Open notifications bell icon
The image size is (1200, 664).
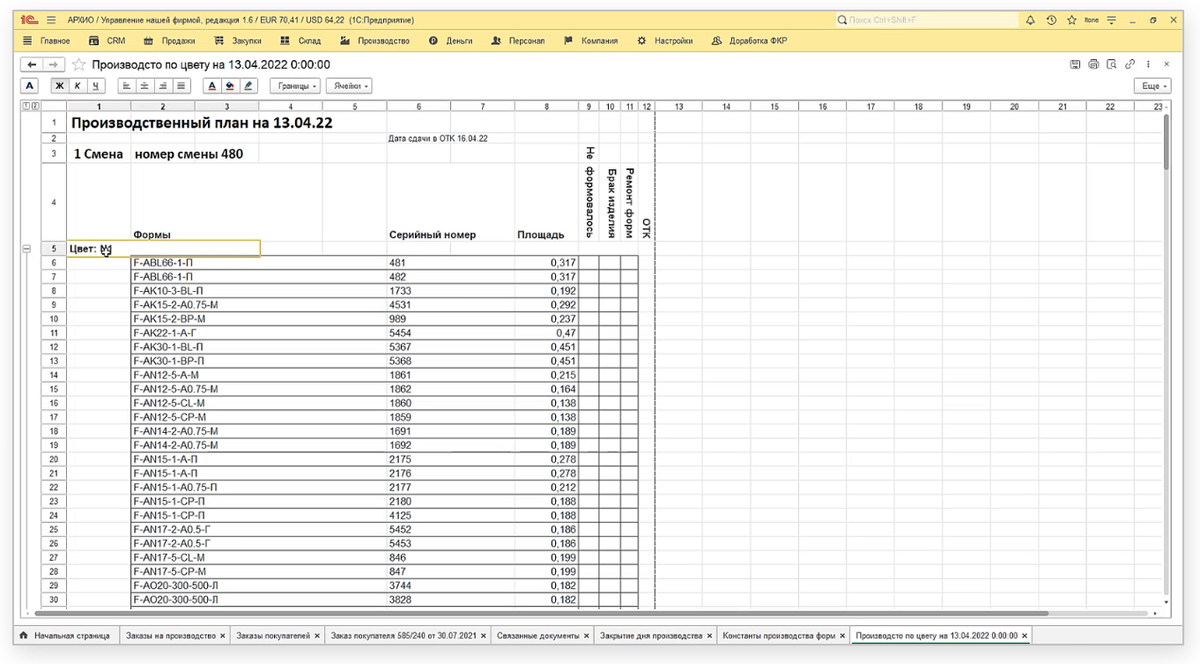(x=1030, y=20)
